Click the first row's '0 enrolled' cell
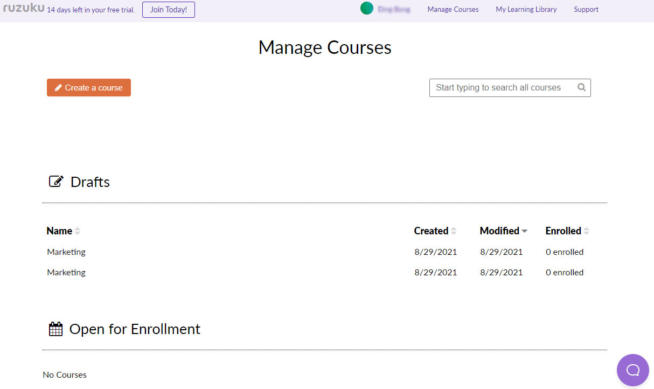This screenshot has width=654, height=389. pyautogui.click(x=564, y=252)
